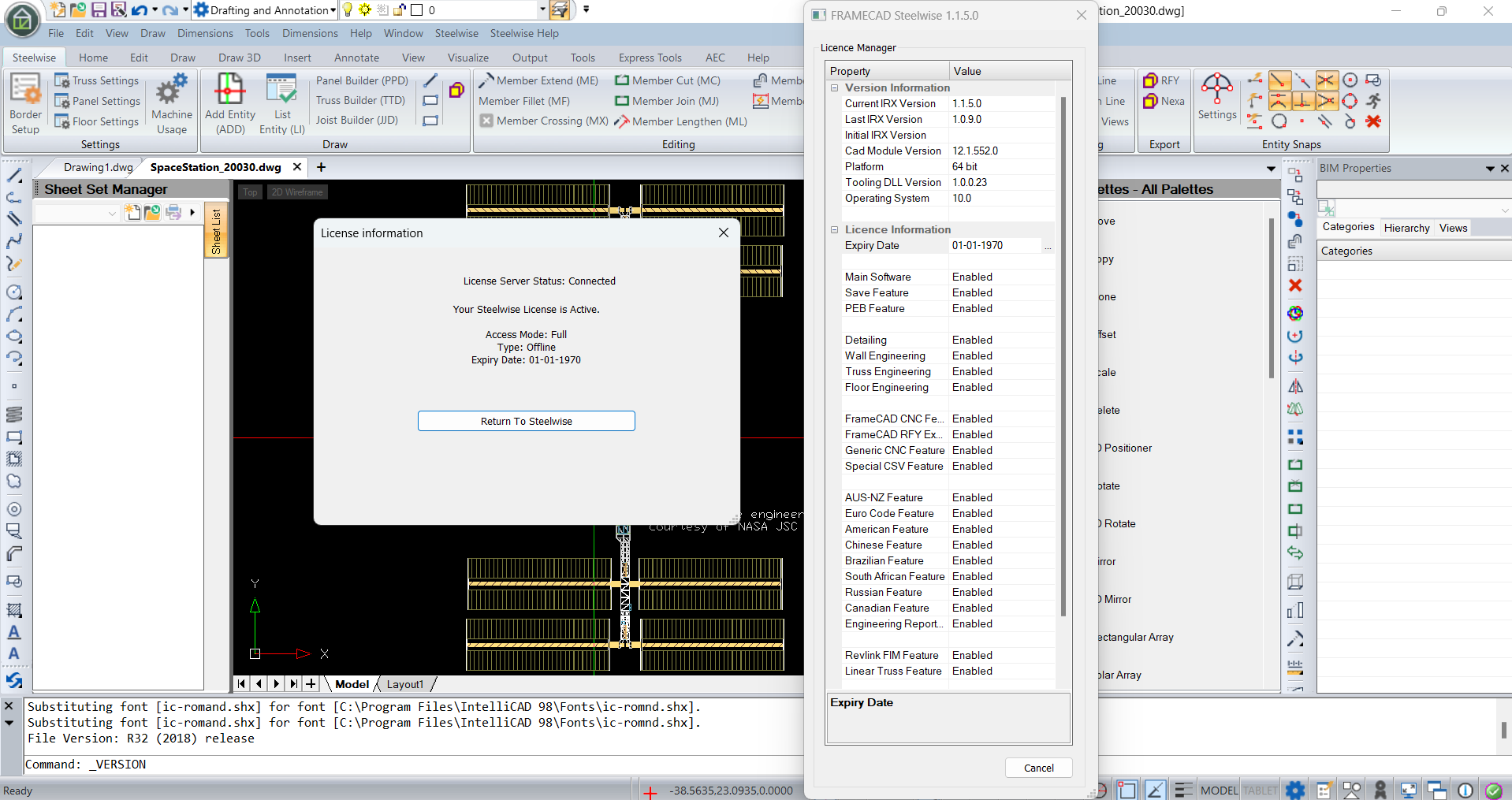Collapse the Version Information group

[x=834, y=87]
